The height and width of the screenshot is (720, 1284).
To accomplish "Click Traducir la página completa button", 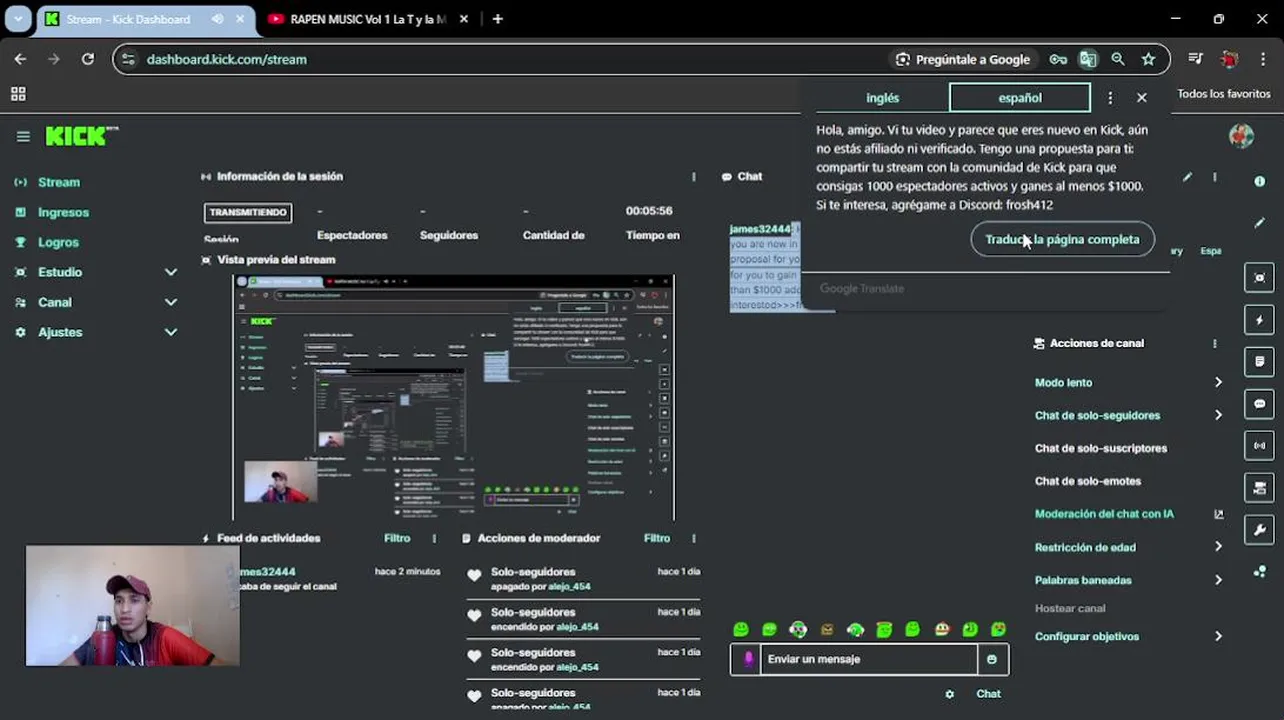I will (1062, 239).
